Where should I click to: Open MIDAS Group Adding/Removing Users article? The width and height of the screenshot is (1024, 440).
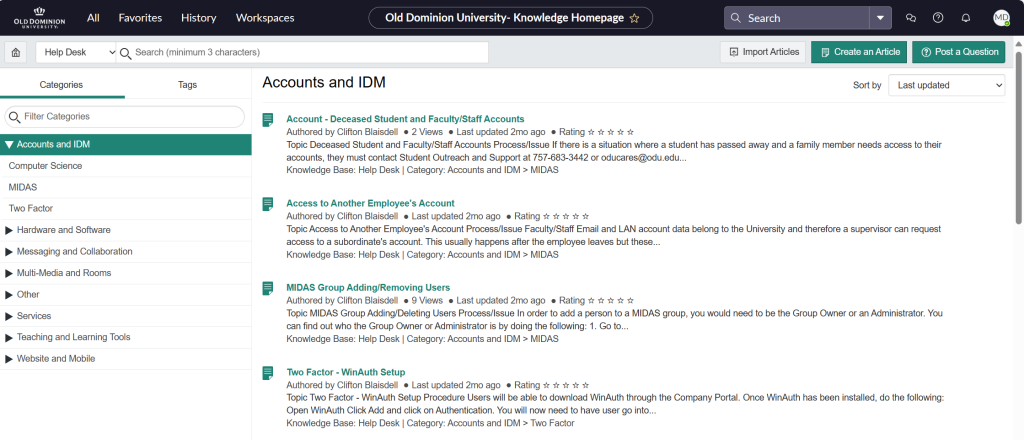(368, 287)
